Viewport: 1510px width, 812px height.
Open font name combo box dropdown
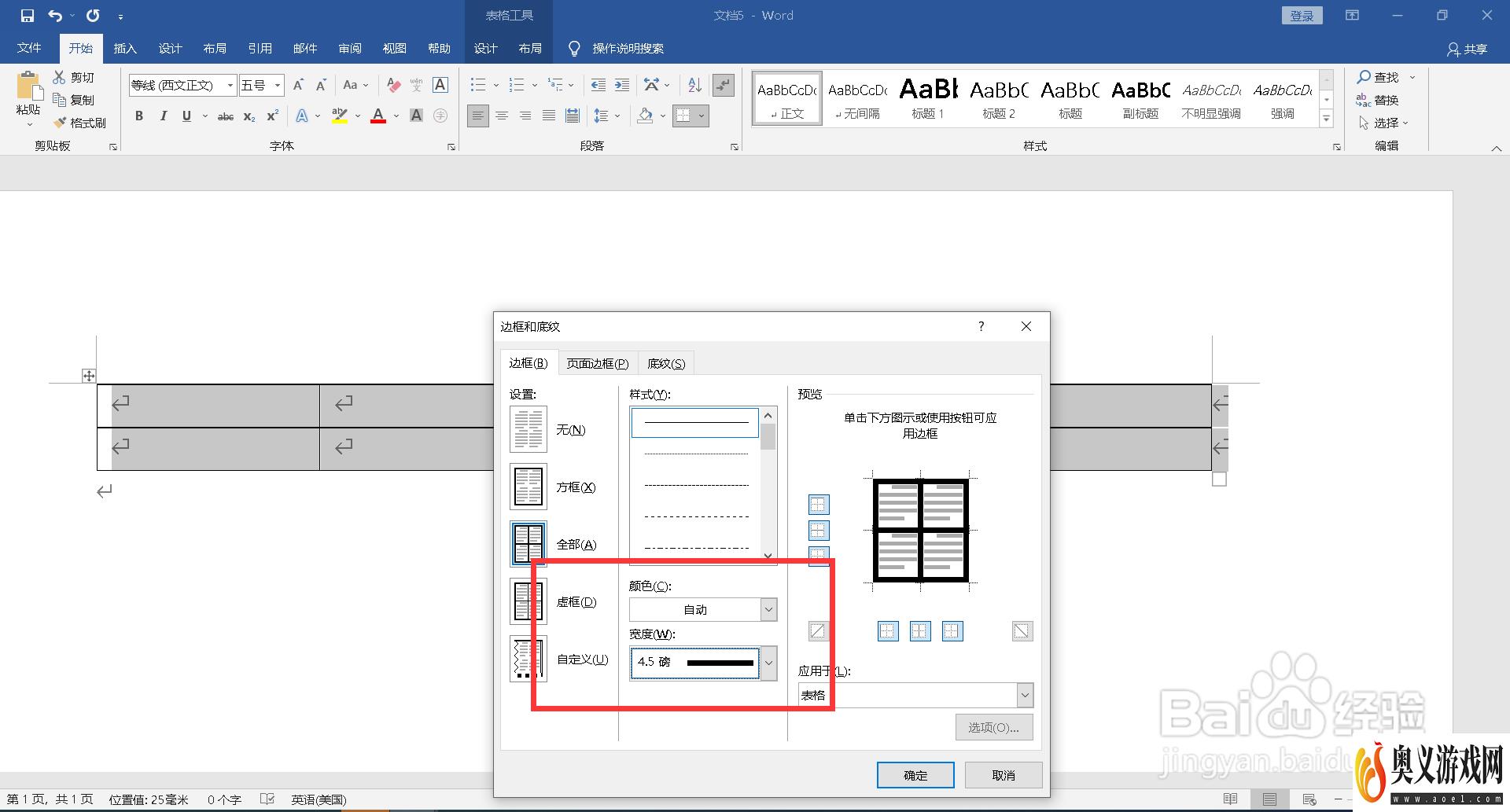pos(230,85)
